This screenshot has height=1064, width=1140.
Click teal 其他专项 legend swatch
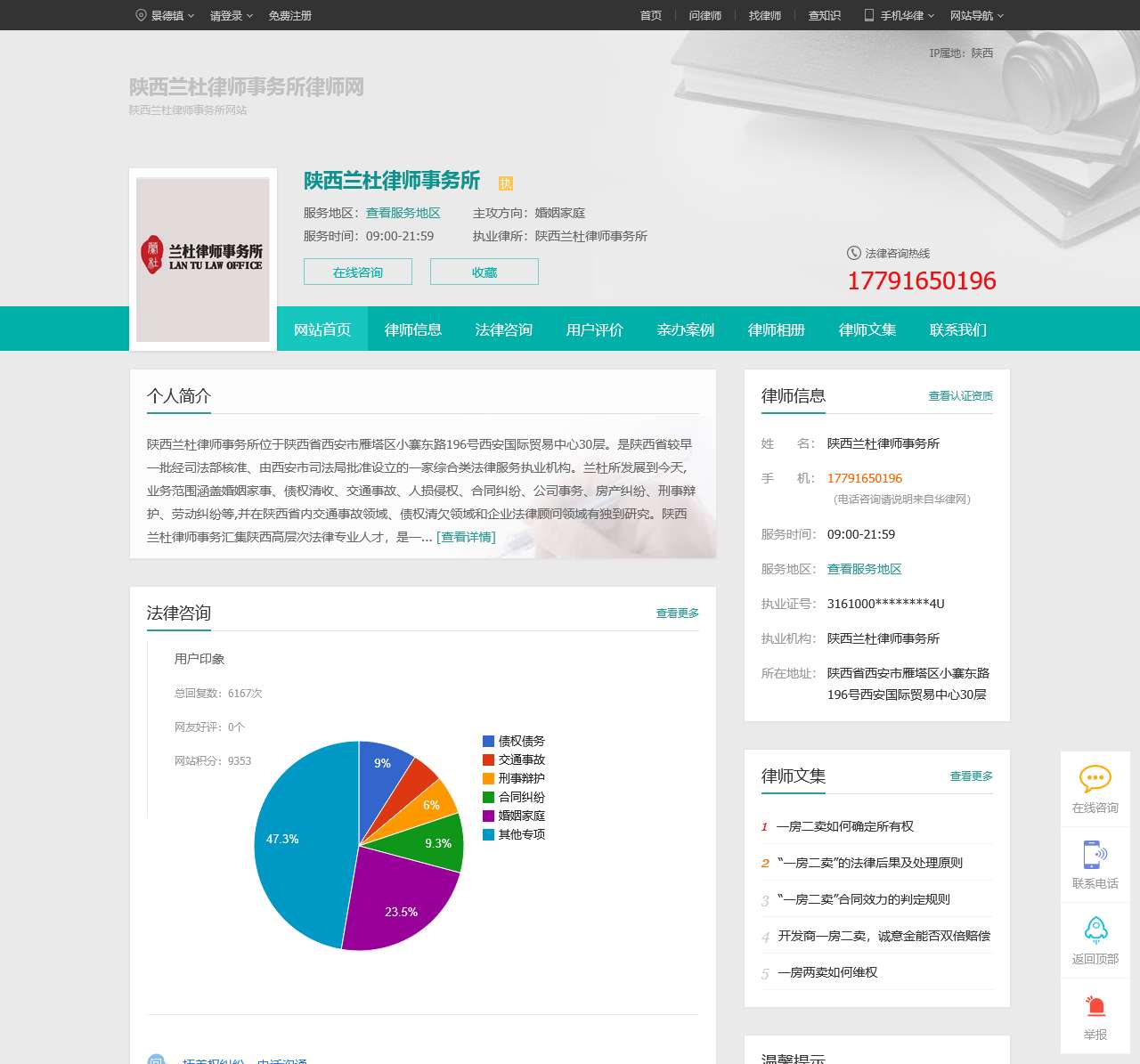488,834
